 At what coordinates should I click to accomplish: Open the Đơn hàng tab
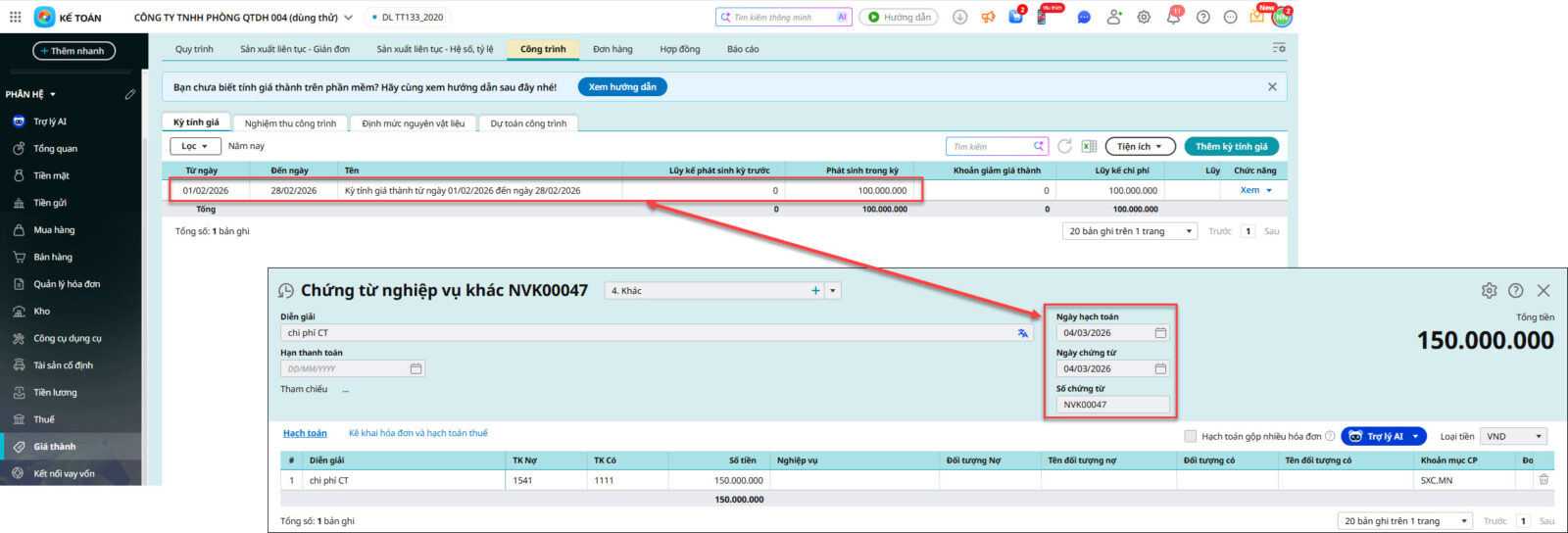click(x=612, y=49)
